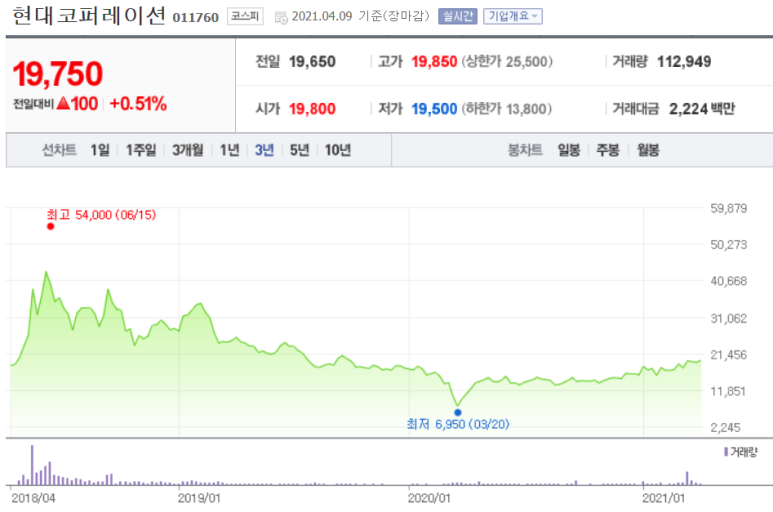
Task: Switch to 일봉 candle chart
Action: point(569,150)
